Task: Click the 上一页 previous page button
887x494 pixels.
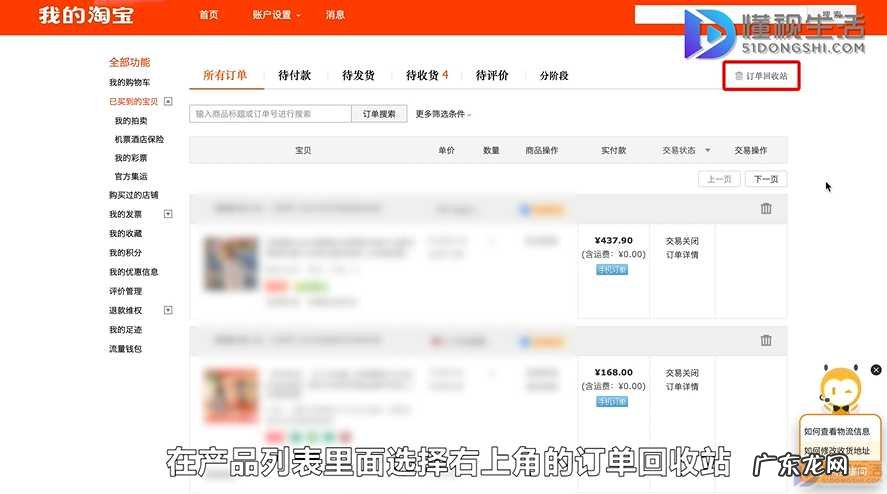Action: pos(719,179)
